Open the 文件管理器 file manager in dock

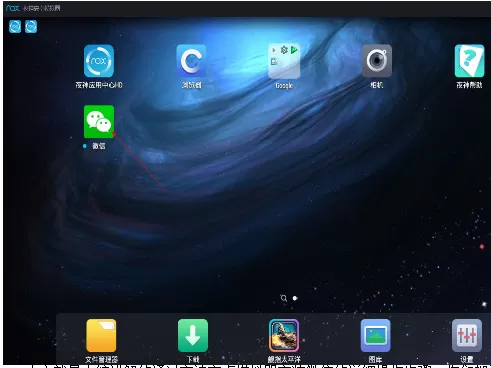(101, 335)
